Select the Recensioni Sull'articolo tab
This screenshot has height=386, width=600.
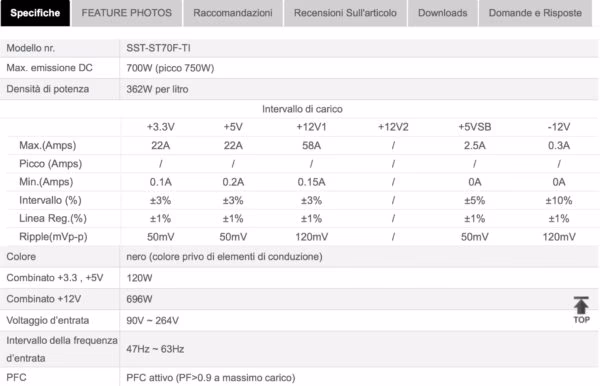(345, 13)
